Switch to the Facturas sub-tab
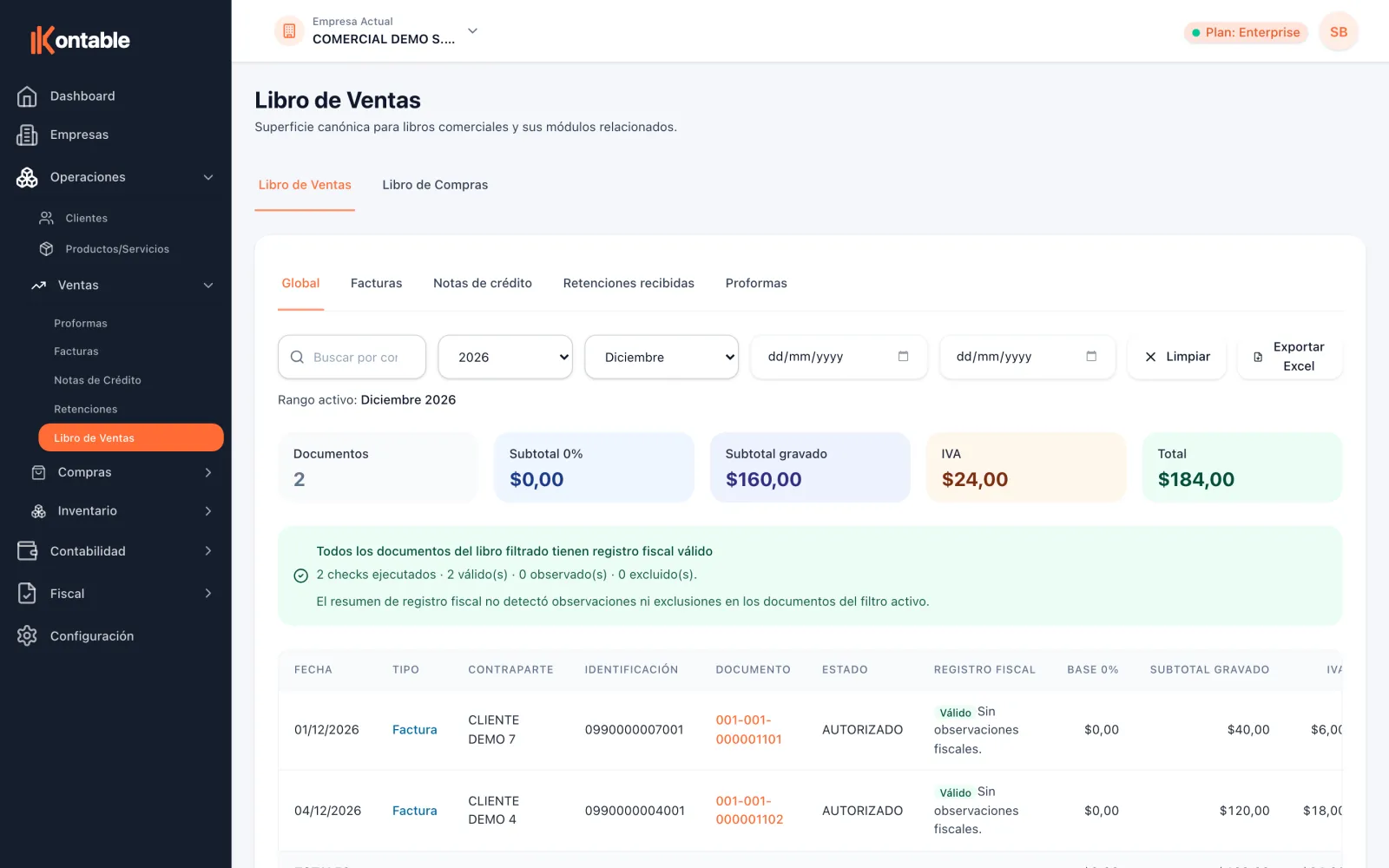Image resolution: width=1389 pixels, height=868 pixels. click(376, 283)
